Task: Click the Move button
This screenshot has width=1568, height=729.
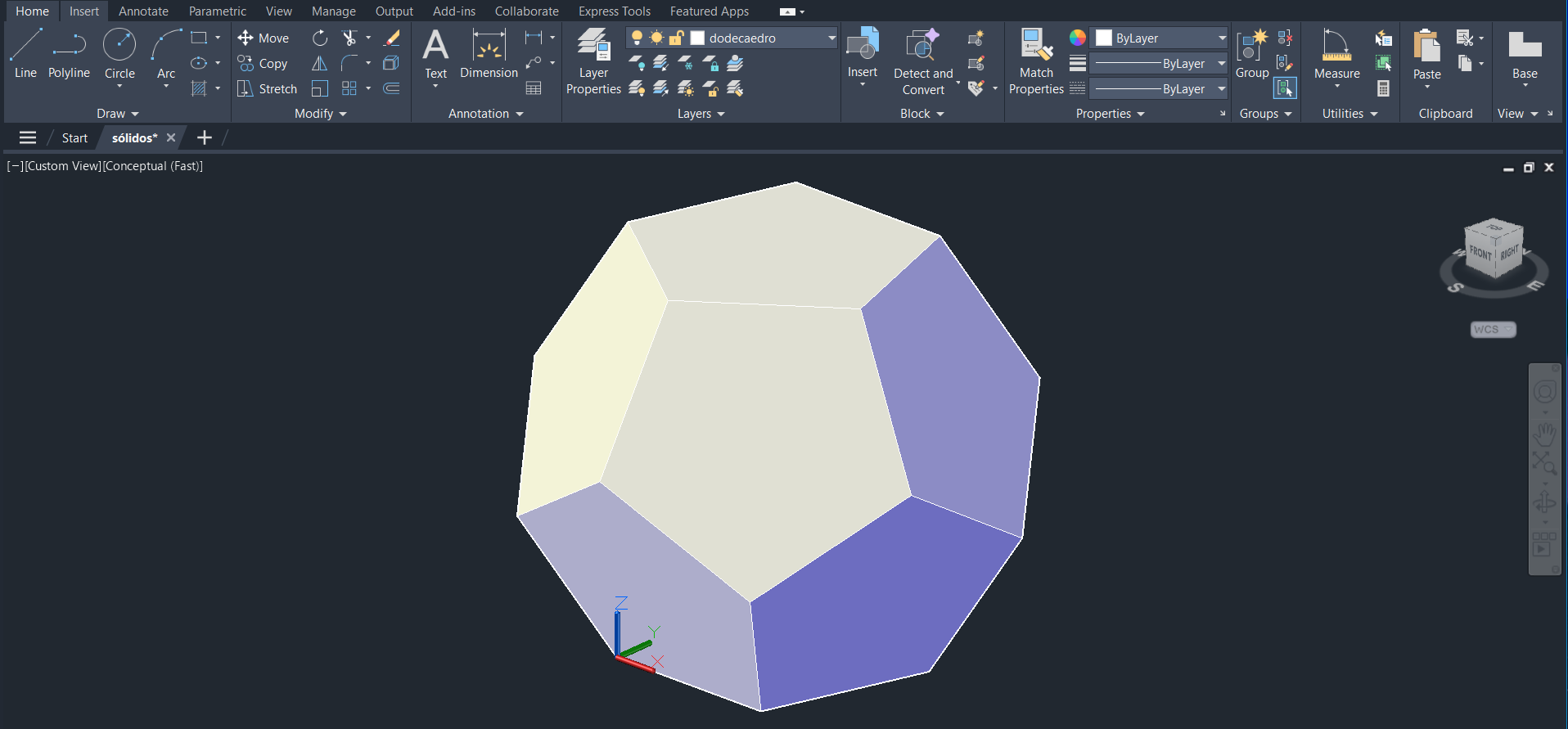Action: [264, 38]
